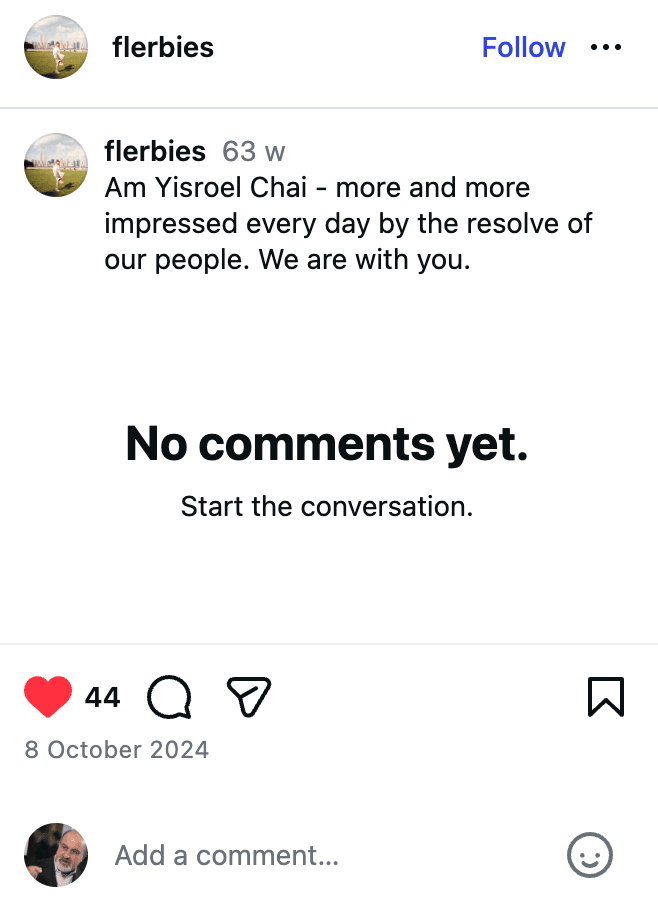Image resolution: width=658 pixels, height=910 pixels.
Task: Follow the flerbies account
Action: [523, 47]
